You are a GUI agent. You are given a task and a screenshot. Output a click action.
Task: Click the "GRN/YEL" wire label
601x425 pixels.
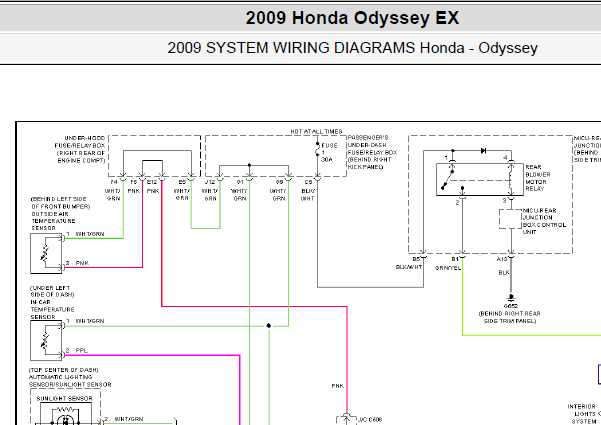tap(448, 268)
